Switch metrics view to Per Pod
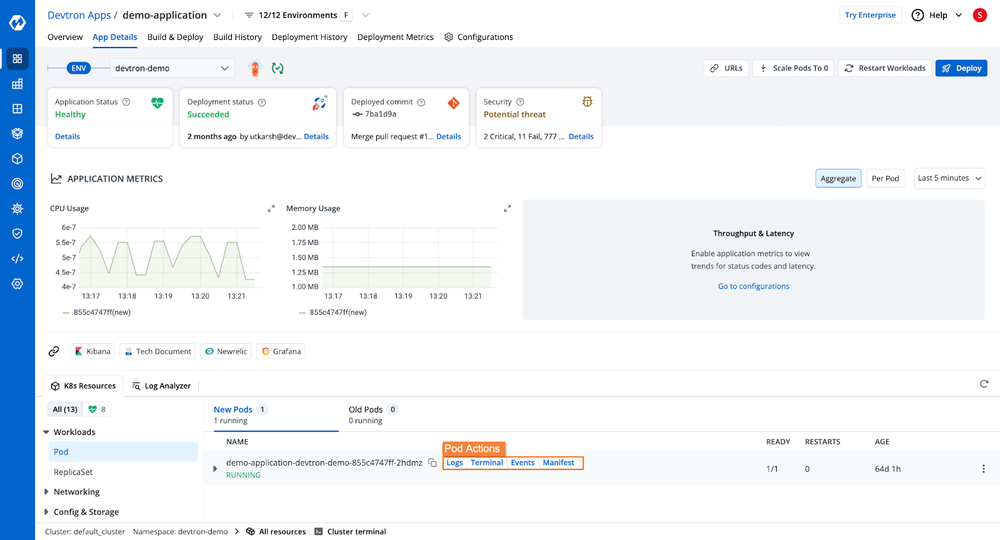This screenshot has width=1000, height=540. click(885, 178)
